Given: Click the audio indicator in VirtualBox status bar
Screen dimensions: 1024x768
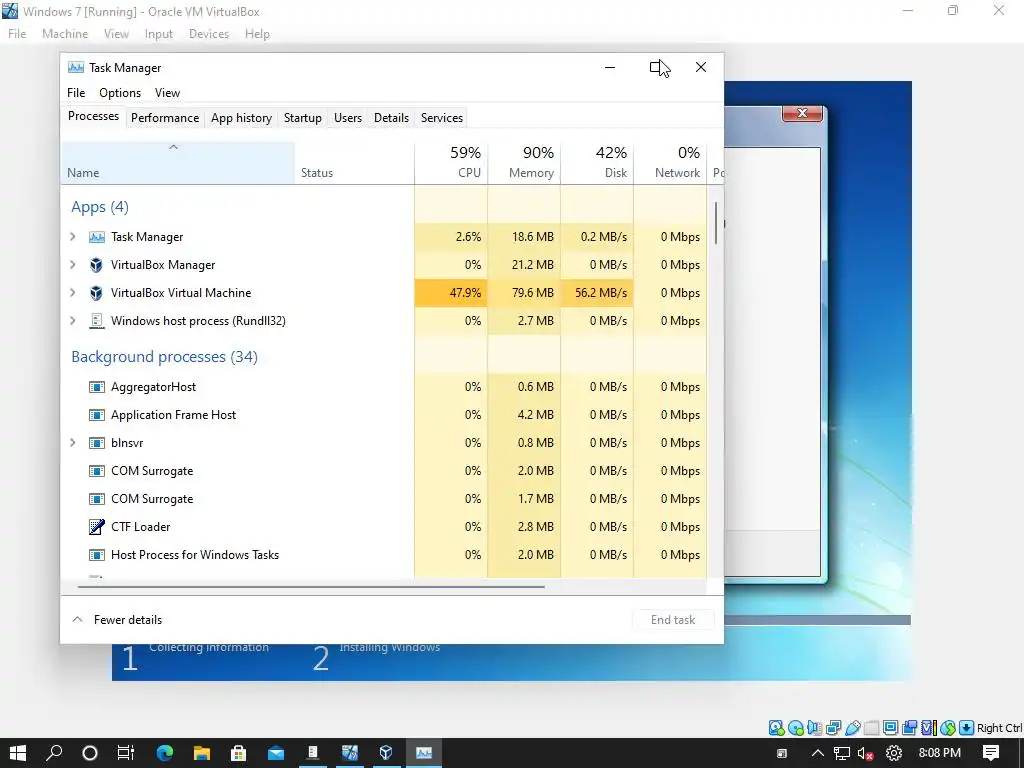Looking at the screenshot, I should [x=814, y=728].
